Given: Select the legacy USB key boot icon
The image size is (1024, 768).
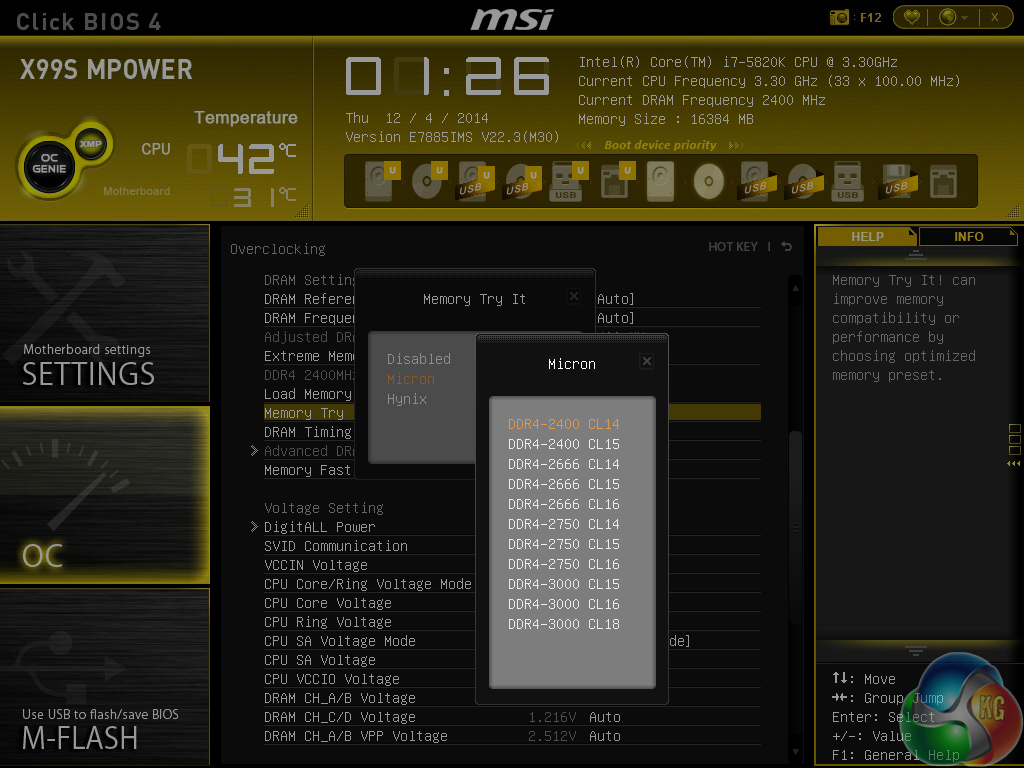Looking at the screenshot, I should 848,180.
